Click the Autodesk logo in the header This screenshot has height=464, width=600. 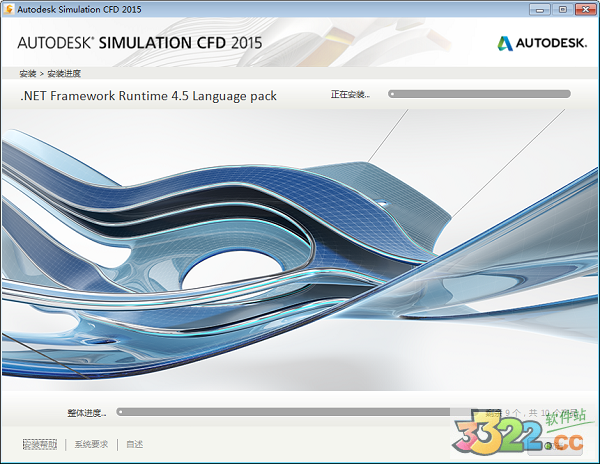click(x=505, y=43)
